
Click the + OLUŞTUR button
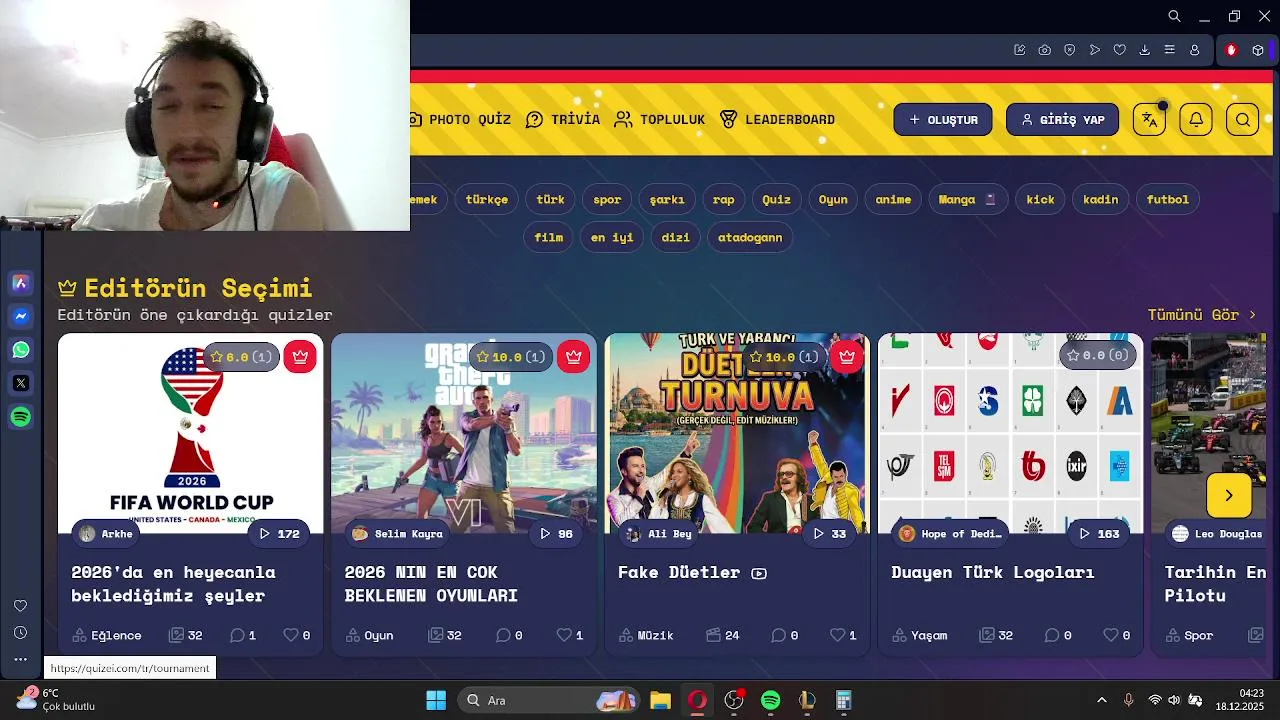point(943,120)
